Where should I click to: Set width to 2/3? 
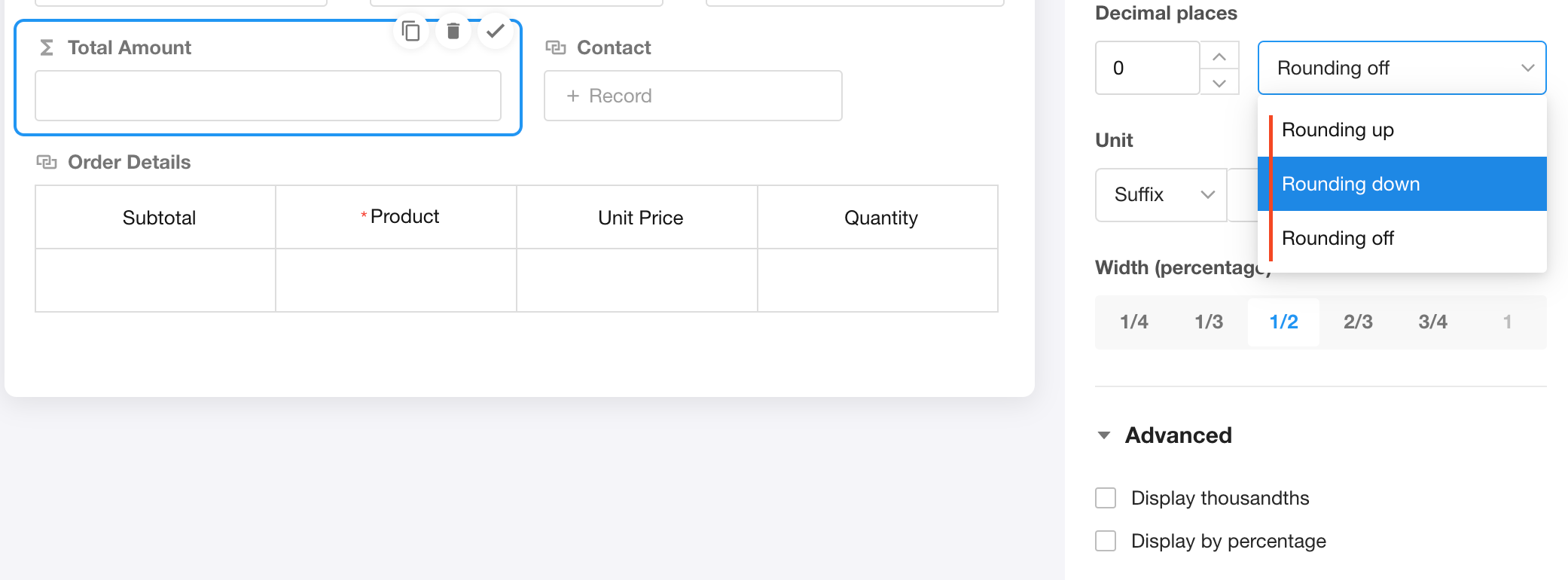pos(1358,322)
